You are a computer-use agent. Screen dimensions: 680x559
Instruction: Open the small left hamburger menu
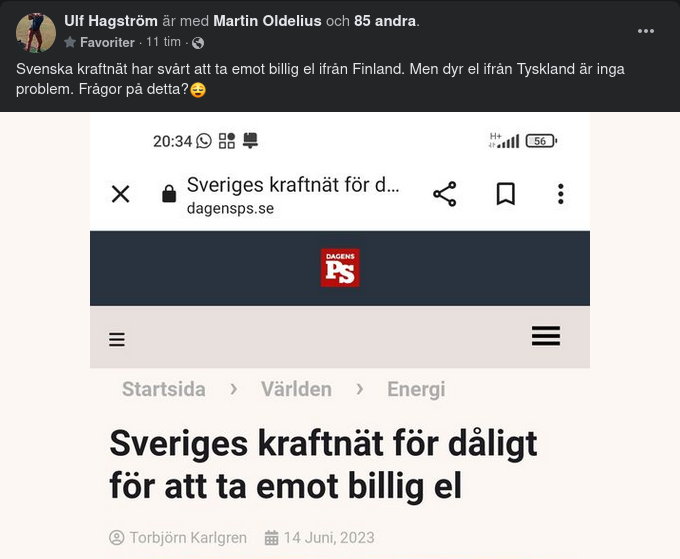(x=117, y=340)
